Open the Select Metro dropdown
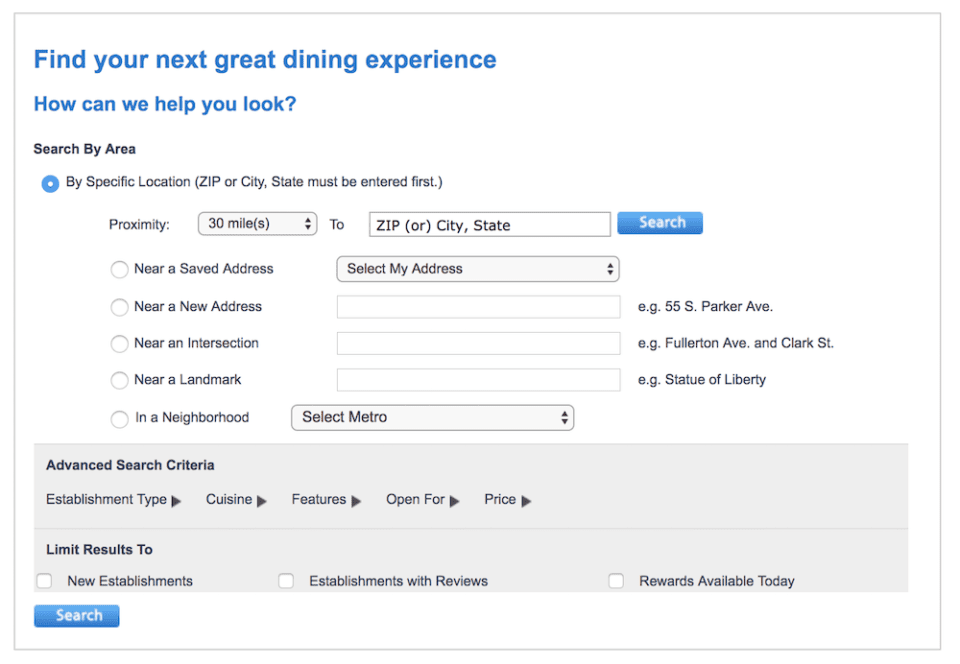 tap(432, 417)
